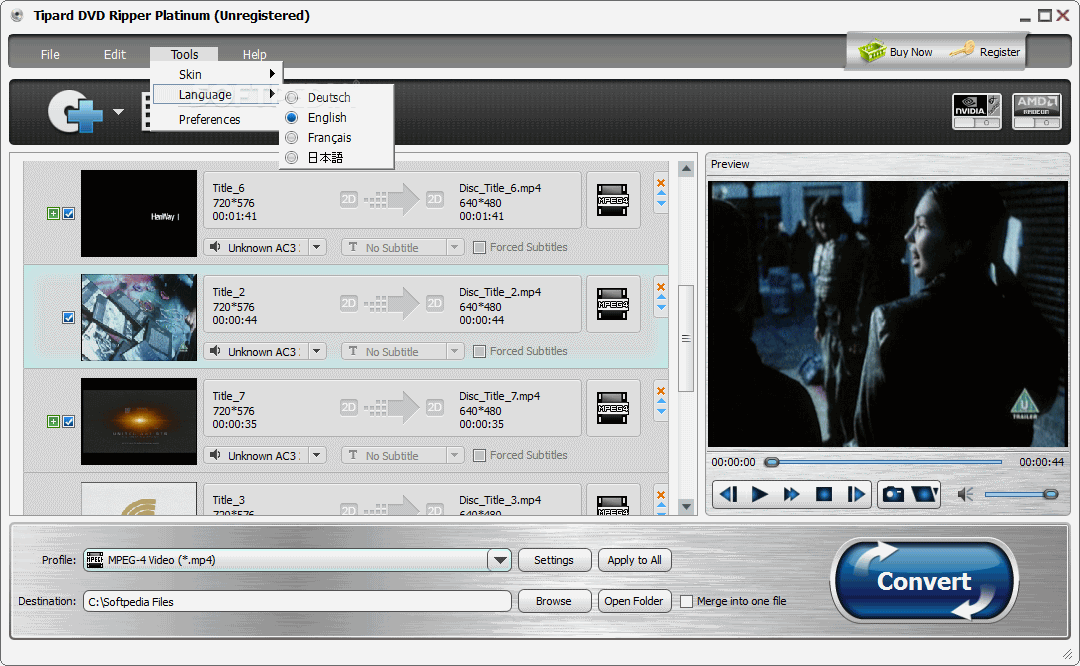
Task: Move Title_2 down with blue arrow
Action: [661, 309]
